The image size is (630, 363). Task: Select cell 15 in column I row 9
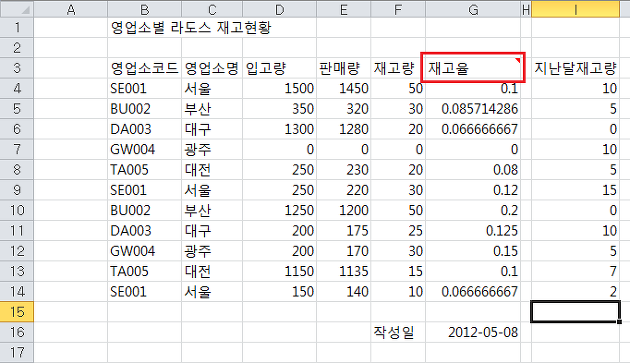(575, 190)
